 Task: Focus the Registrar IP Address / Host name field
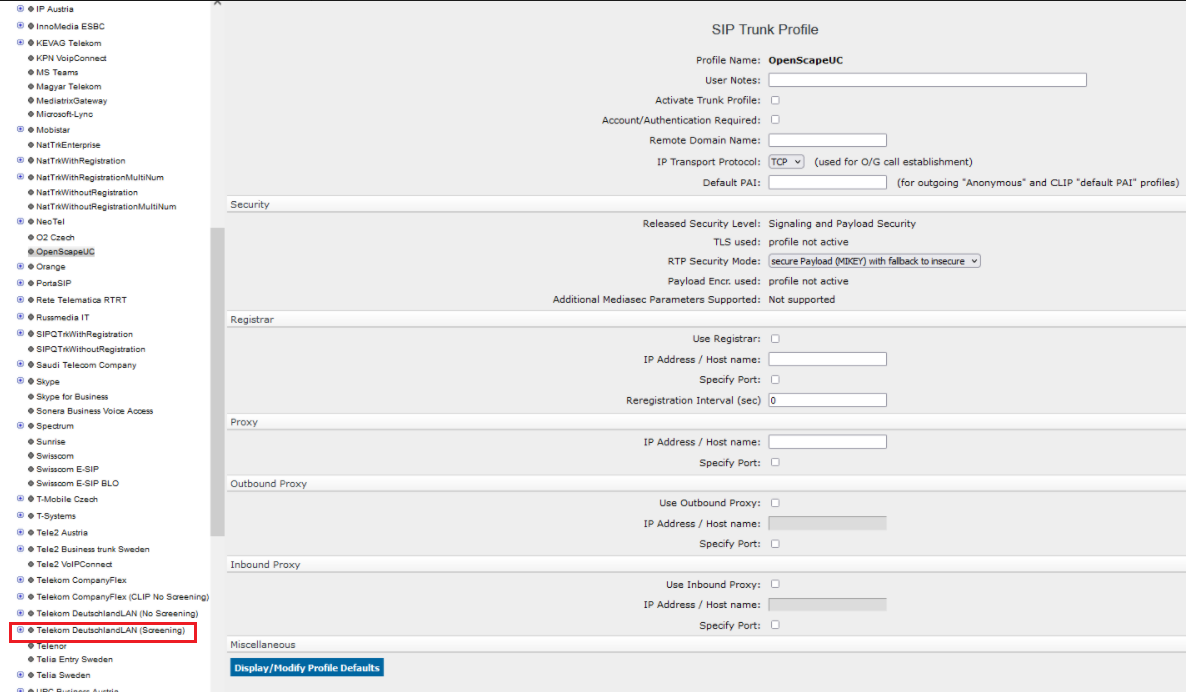(x=827, y=359)
